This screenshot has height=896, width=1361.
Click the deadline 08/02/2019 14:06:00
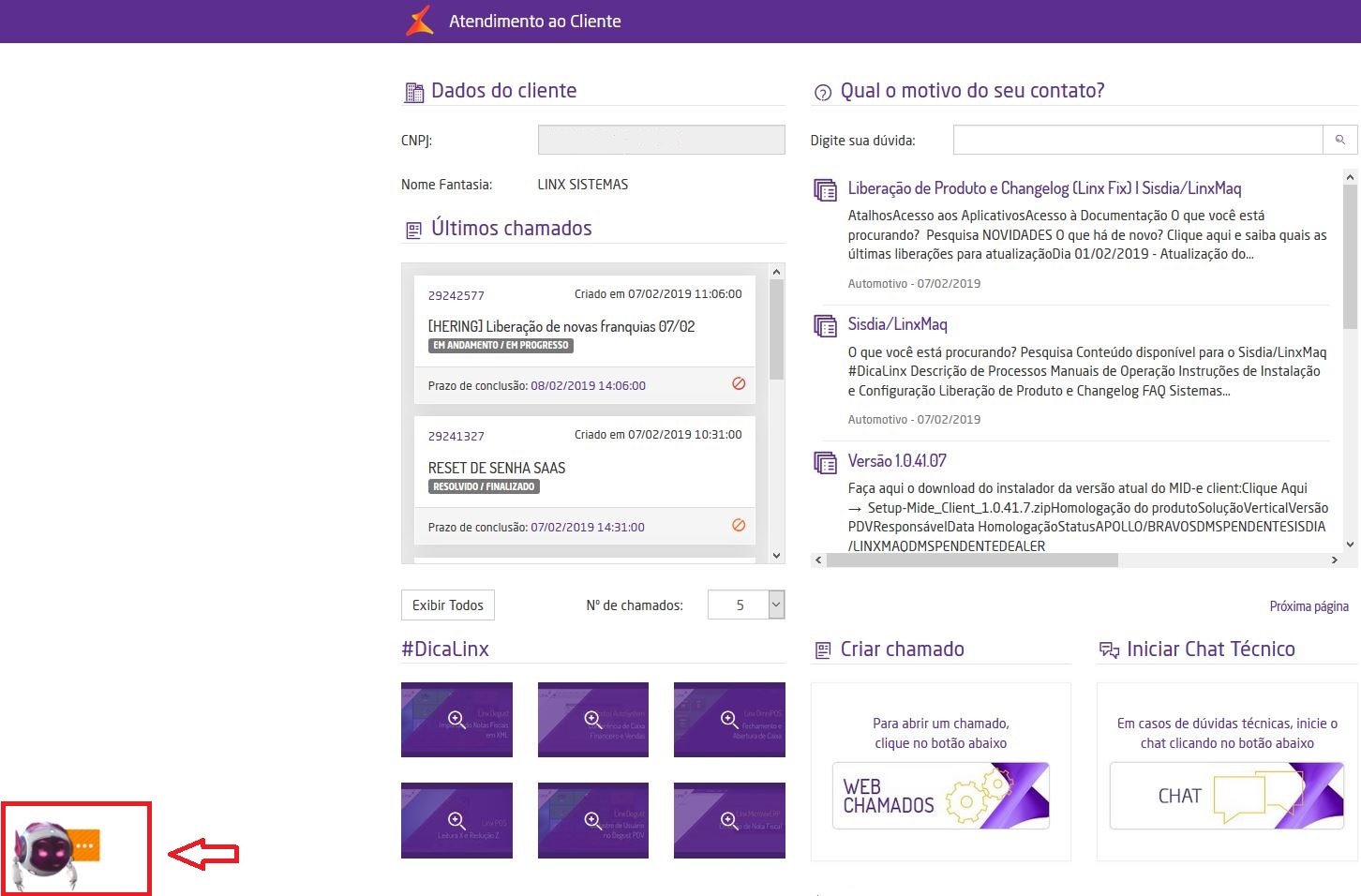click(588, 385)
